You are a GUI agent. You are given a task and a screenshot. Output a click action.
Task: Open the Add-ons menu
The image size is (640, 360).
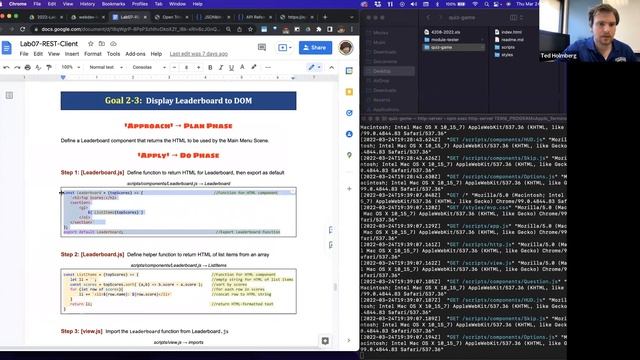point(135,54)
